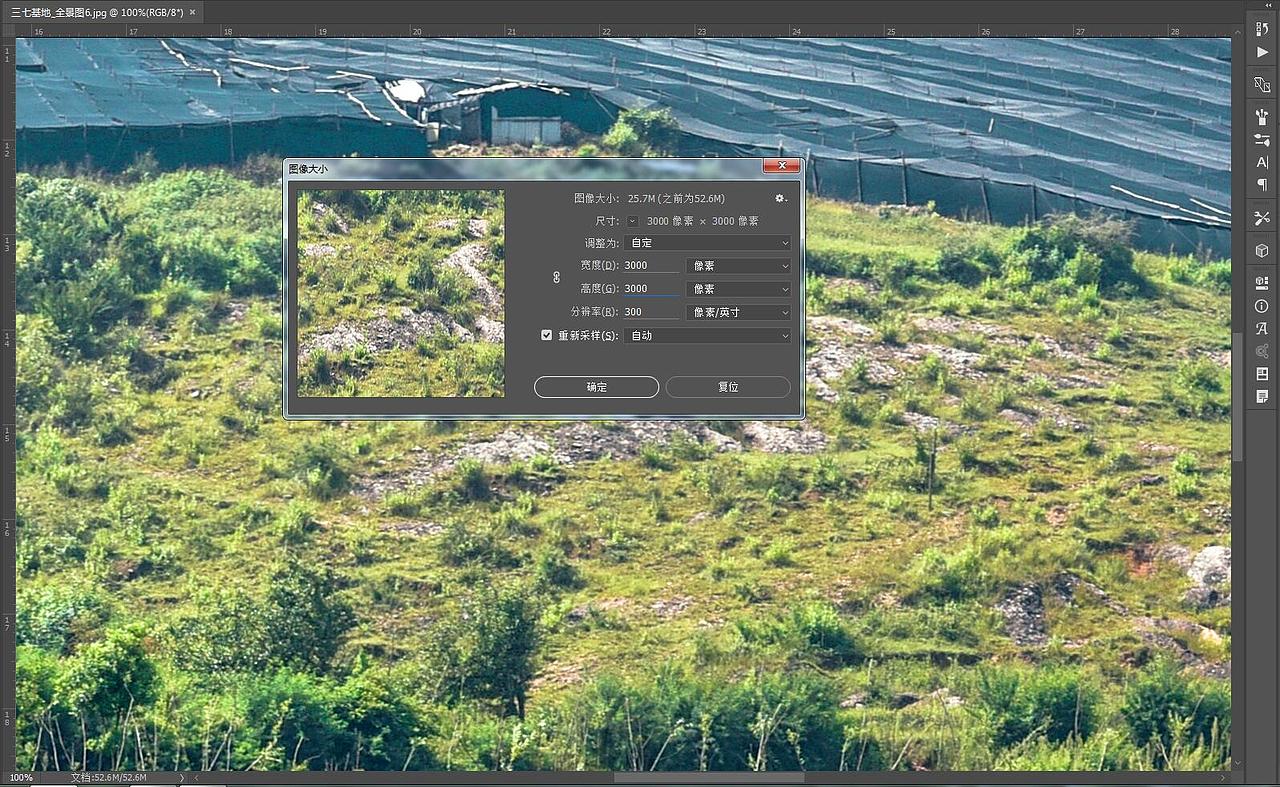Open the Brush Settings panel icon
This screenshot has width=1280, height=787.
click(1262, 140)
